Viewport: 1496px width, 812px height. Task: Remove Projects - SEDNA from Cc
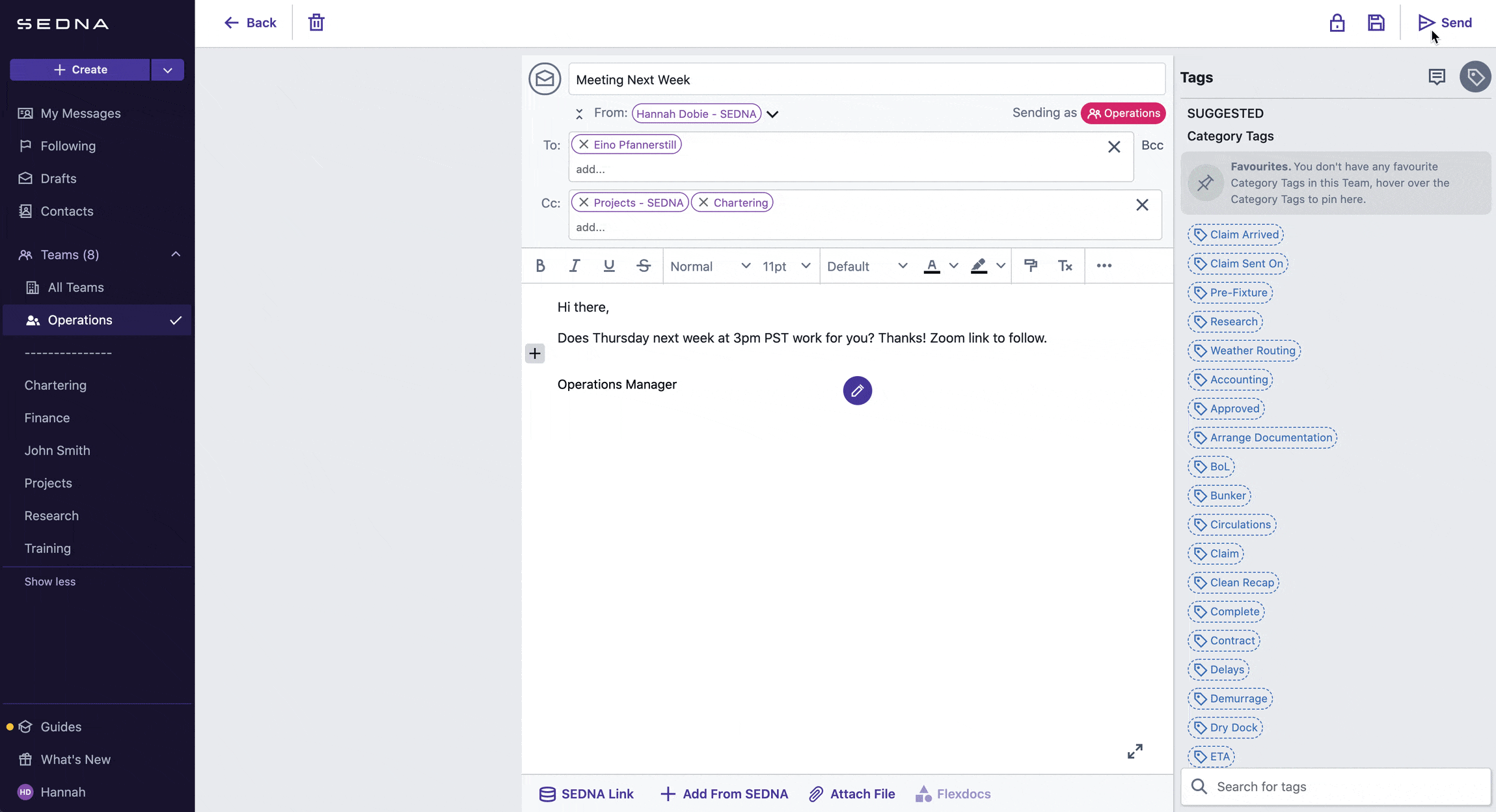(x=584, y=202)
